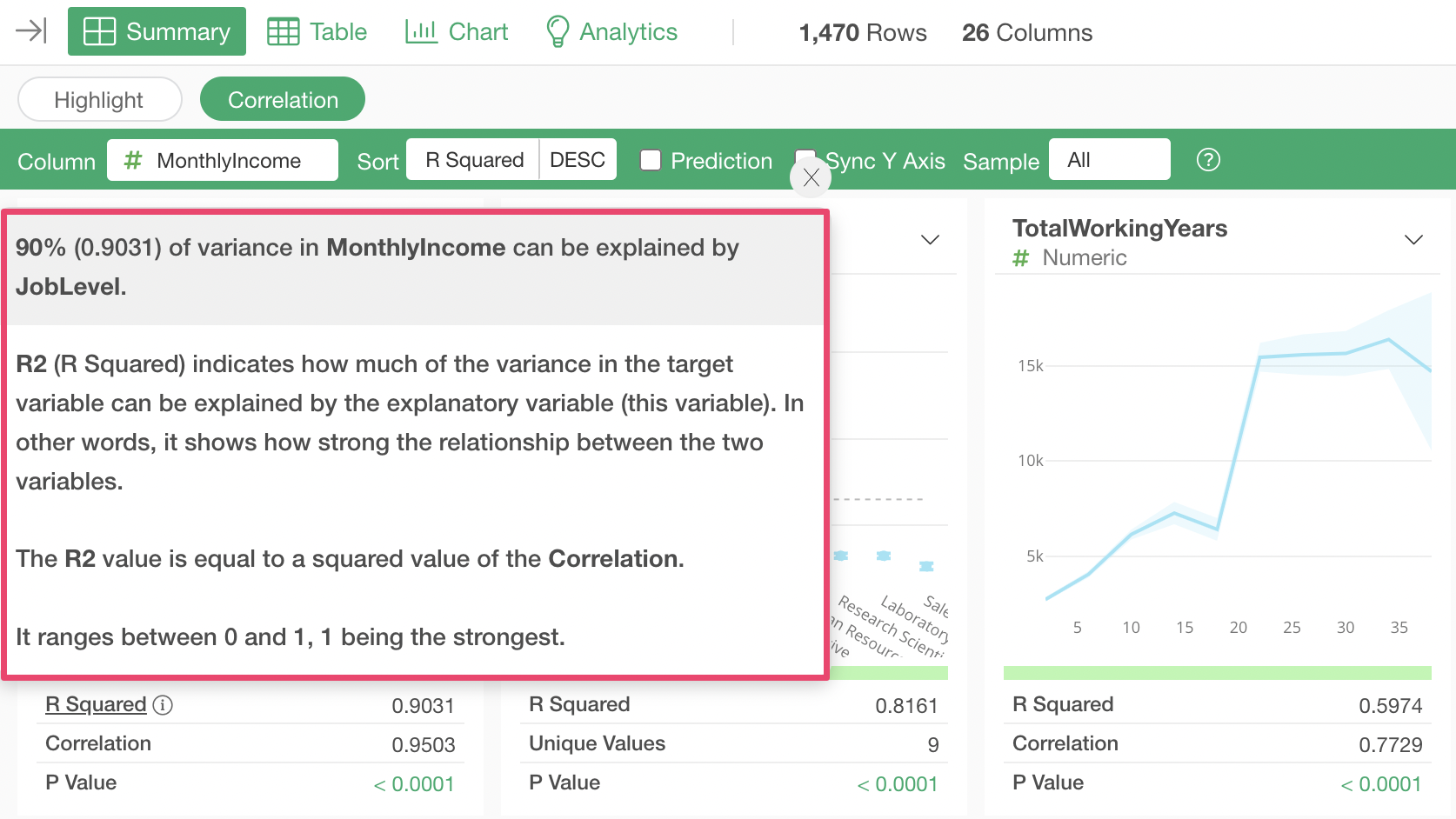Viewport: 1456px width, 819px height.
Task: Click the Chart bar graph icon
Action: point(421,32)
